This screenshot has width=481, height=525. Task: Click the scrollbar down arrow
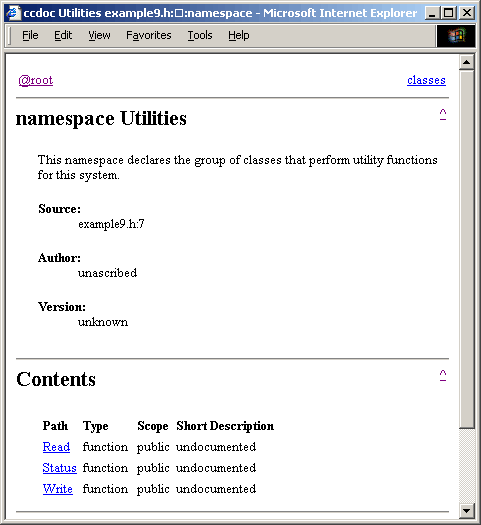[x=466, y=511]
